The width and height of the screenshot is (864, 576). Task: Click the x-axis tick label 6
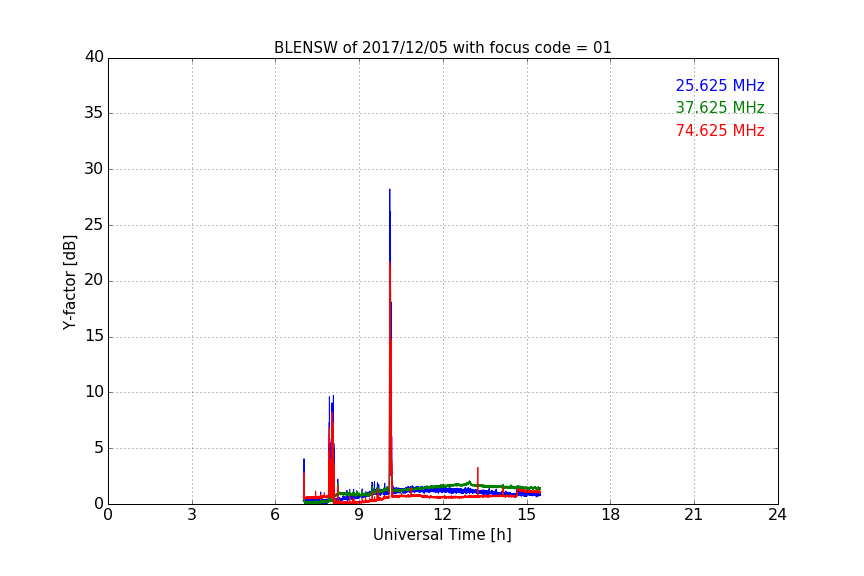[x=275, y=515]
